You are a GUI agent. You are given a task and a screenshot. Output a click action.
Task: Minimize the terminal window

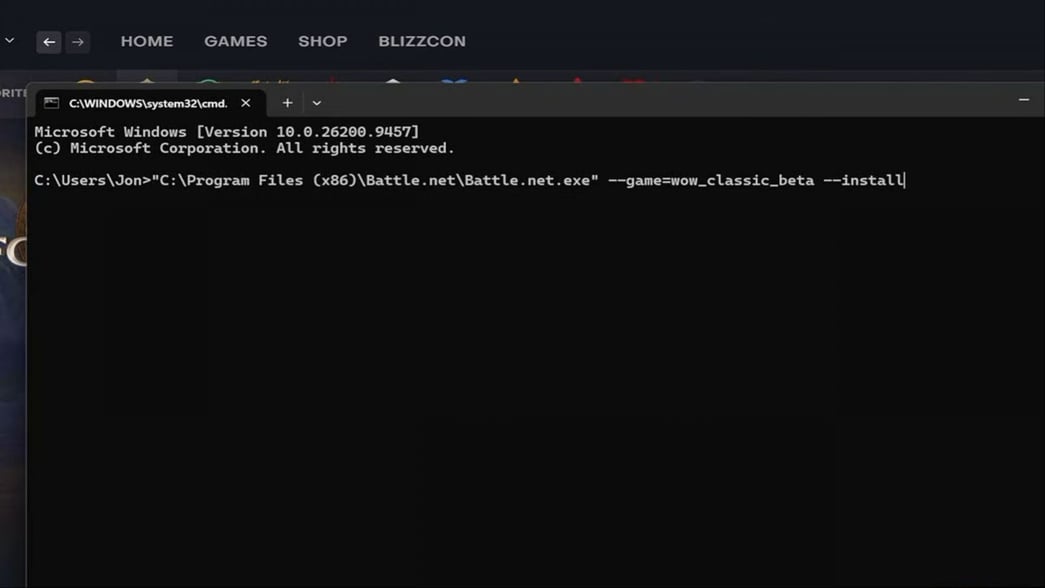click(1024, 100)
